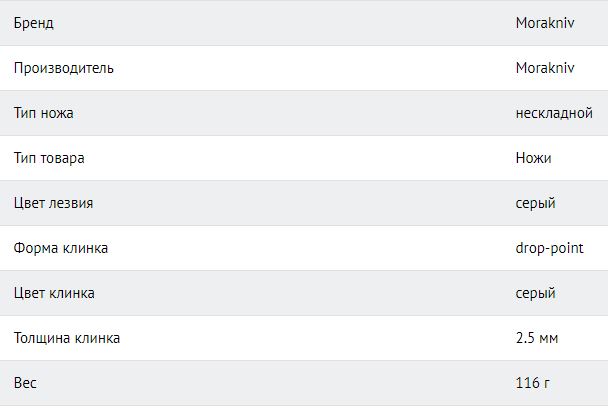The width and height of the screenshot is (608, 408).
Task: Select the 2.5 мм thickness value
Action: tap(537, 338)
